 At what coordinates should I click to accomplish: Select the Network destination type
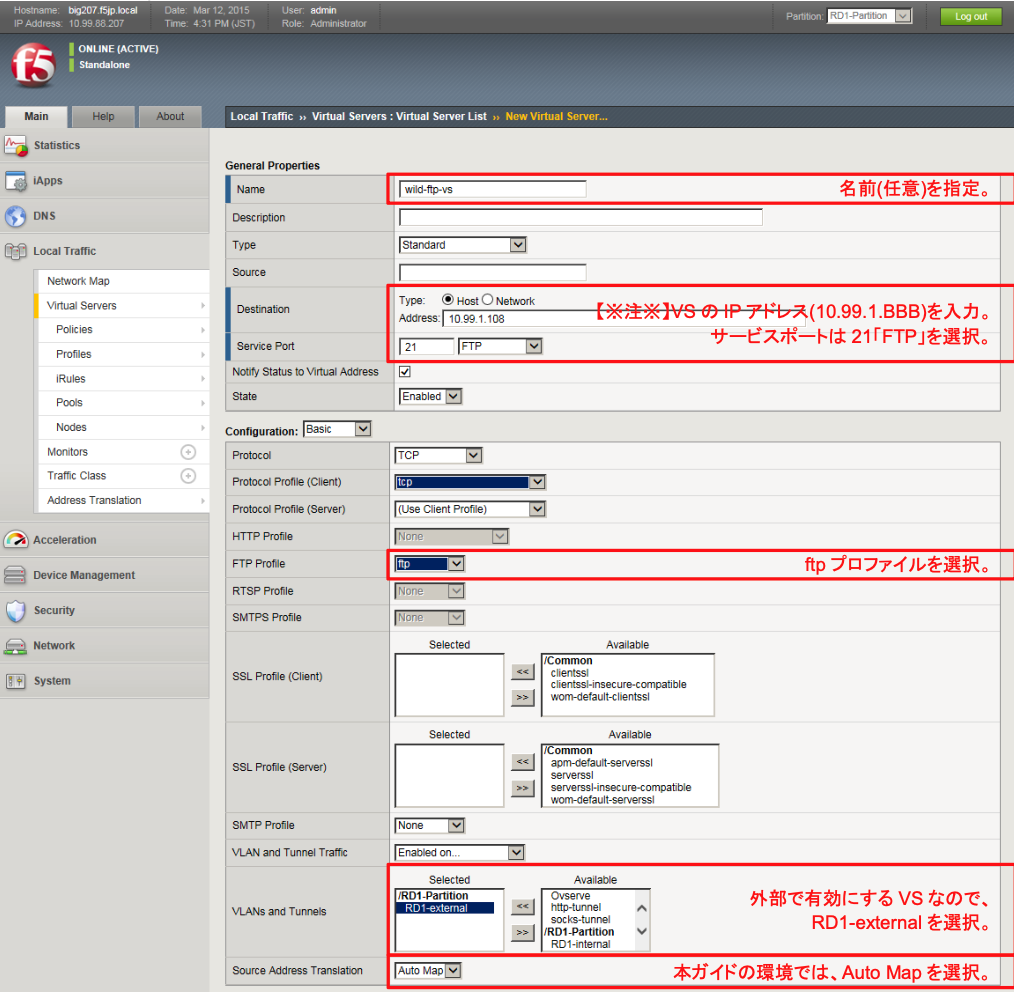(x=488, y=299)
